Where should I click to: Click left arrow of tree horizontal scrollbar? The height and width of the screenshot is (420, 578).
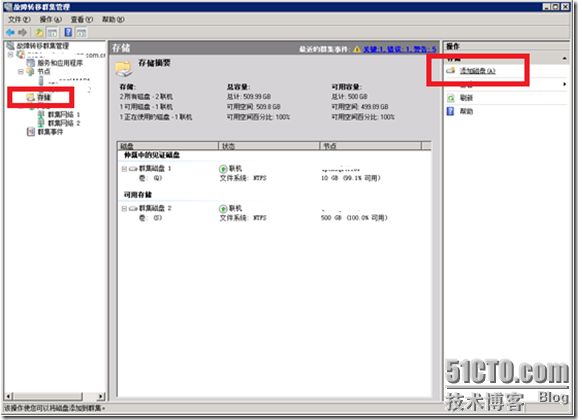9,396
